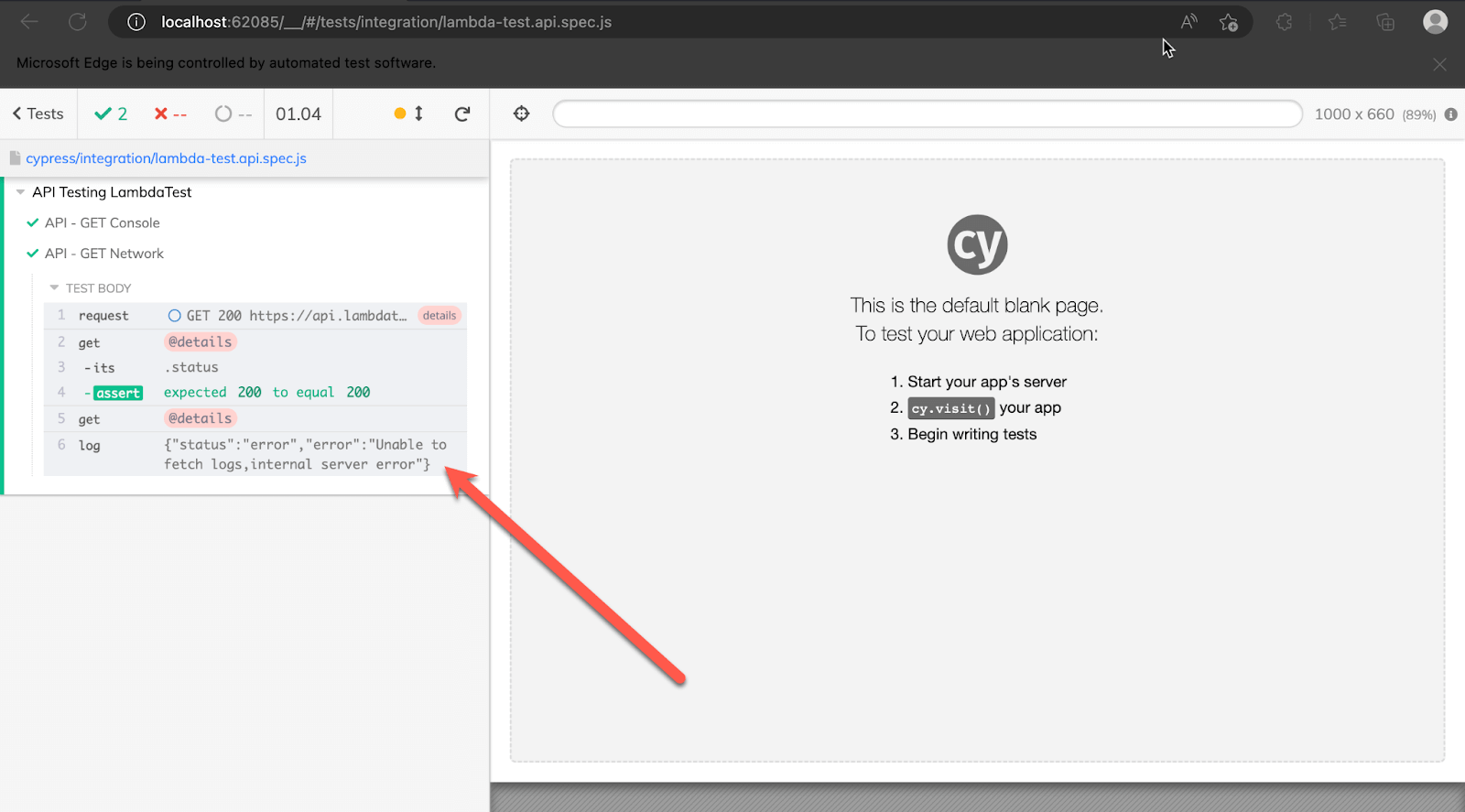1465x812 pixels.
Task: Open the Edge profile avatar
Action: 1435,21
